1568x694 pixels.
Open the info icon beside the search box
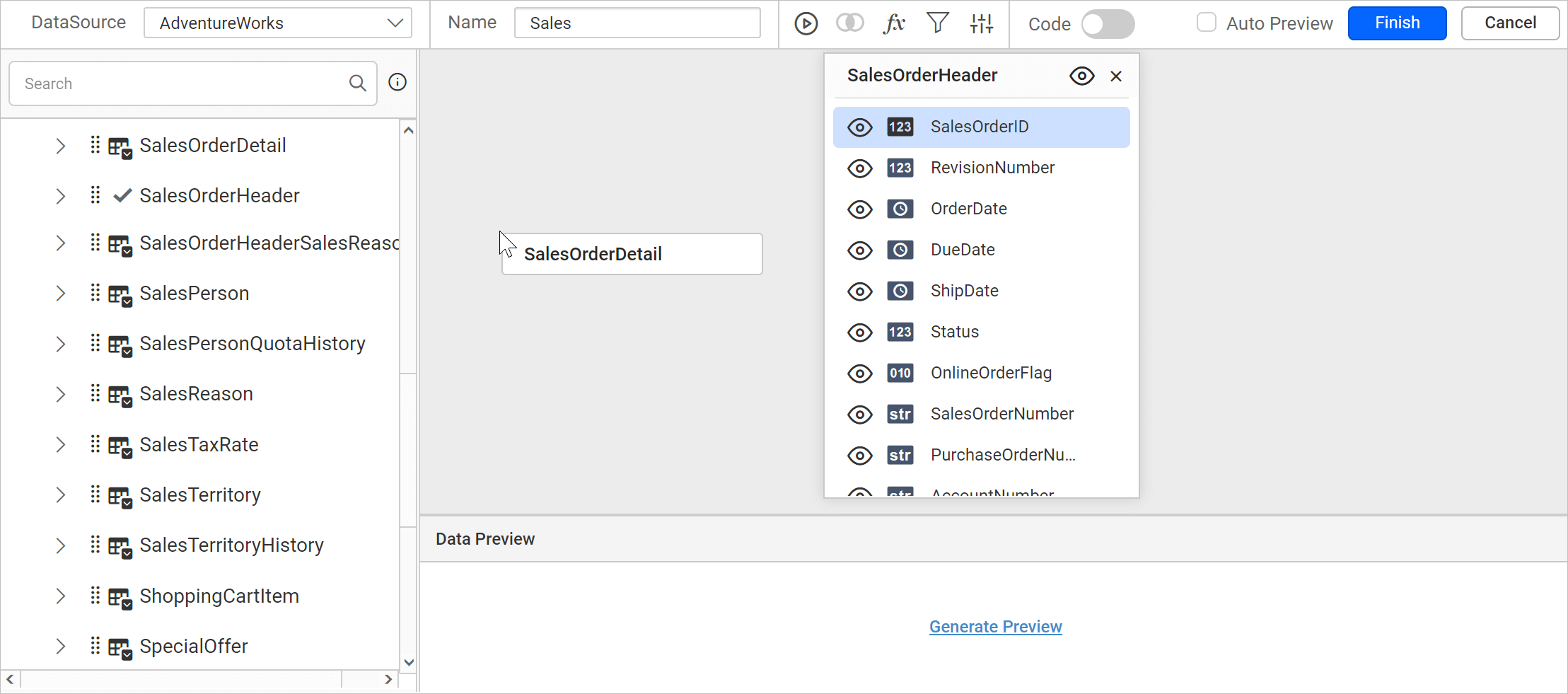(x=397, y=82)
